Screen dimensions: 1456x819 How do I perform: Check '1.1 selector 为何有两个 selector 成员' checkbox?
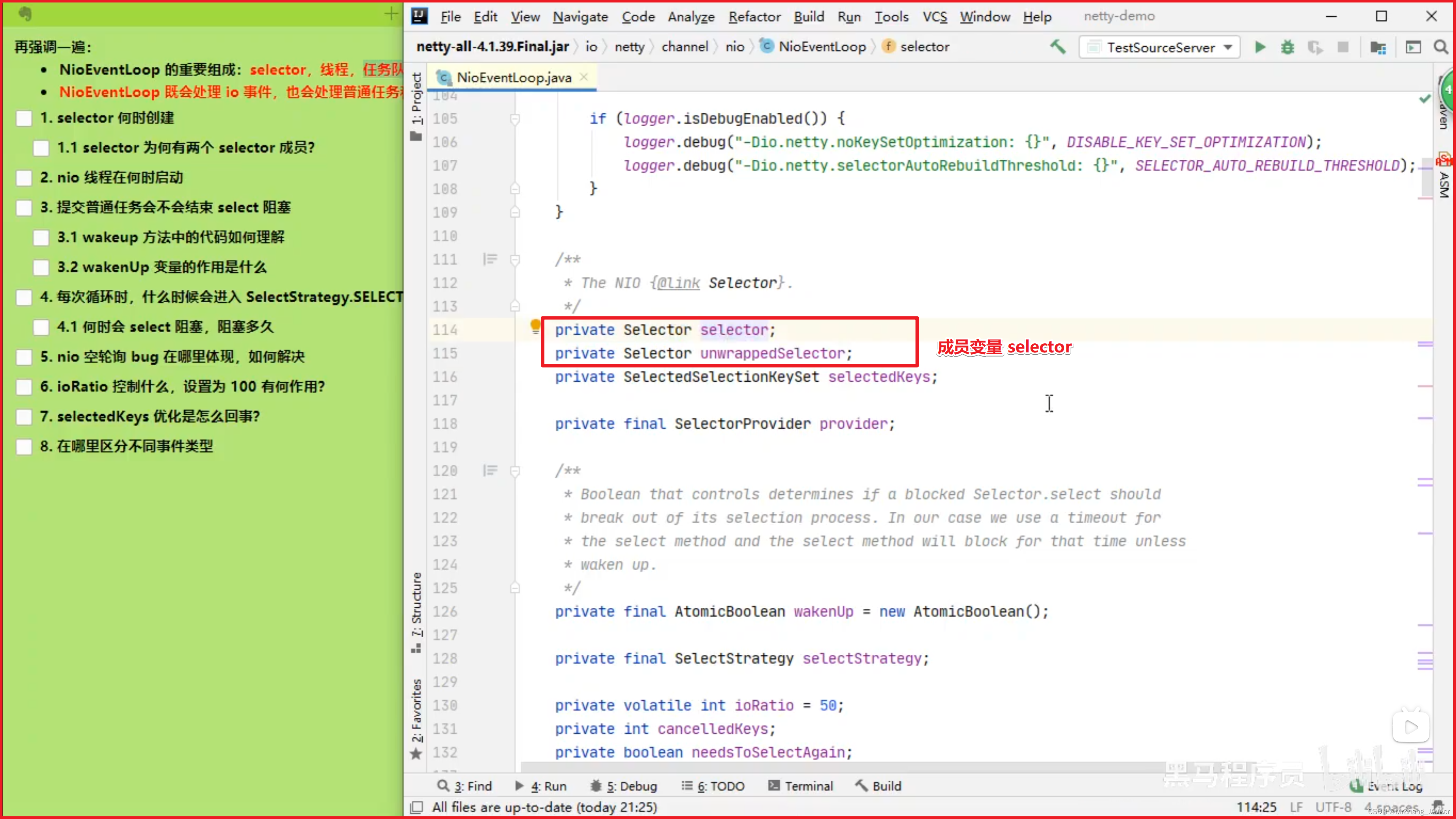tap(41, 148)
